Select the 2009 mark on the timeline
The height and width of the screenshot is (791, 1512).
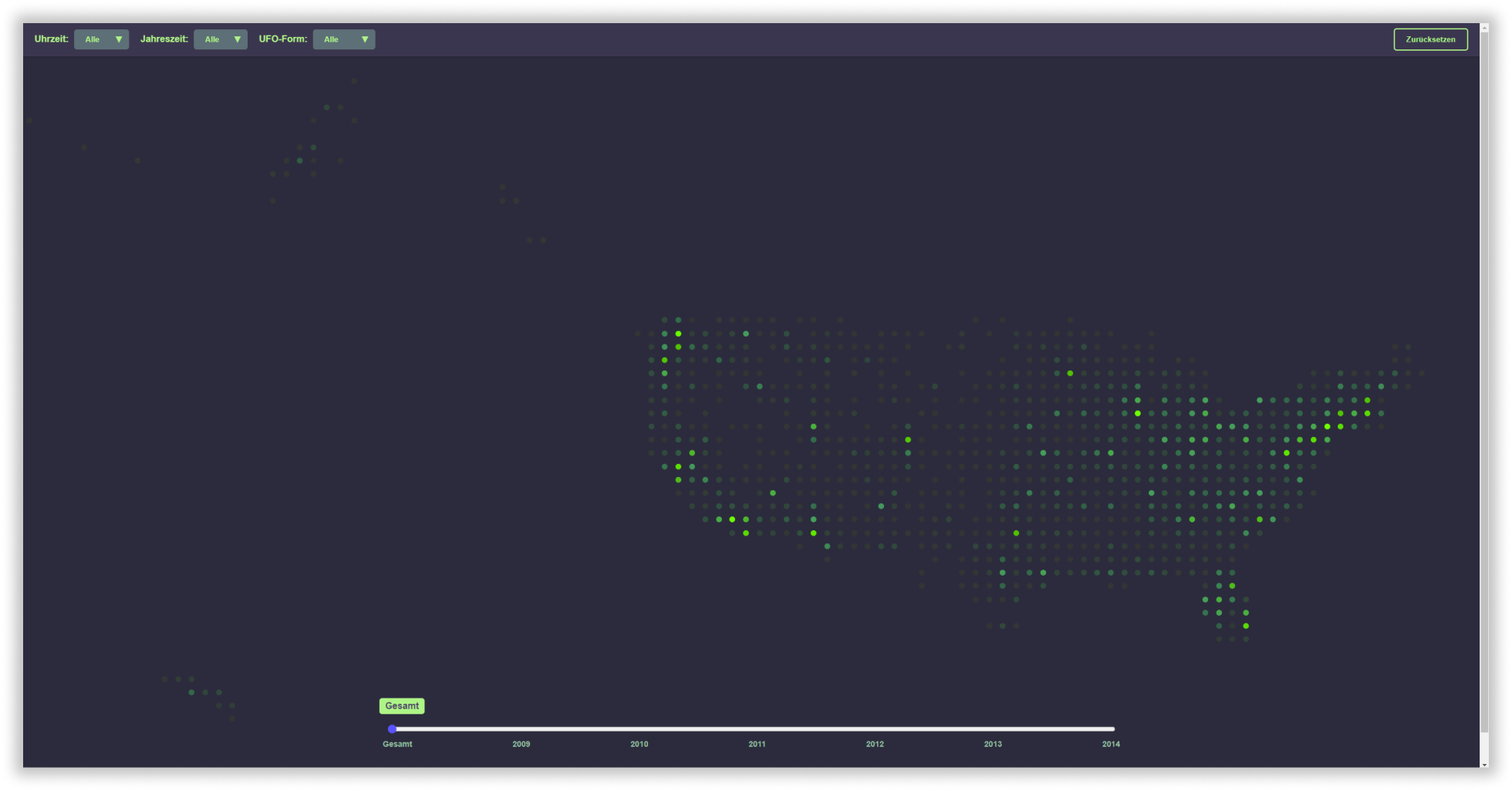(x=521, y=744)
